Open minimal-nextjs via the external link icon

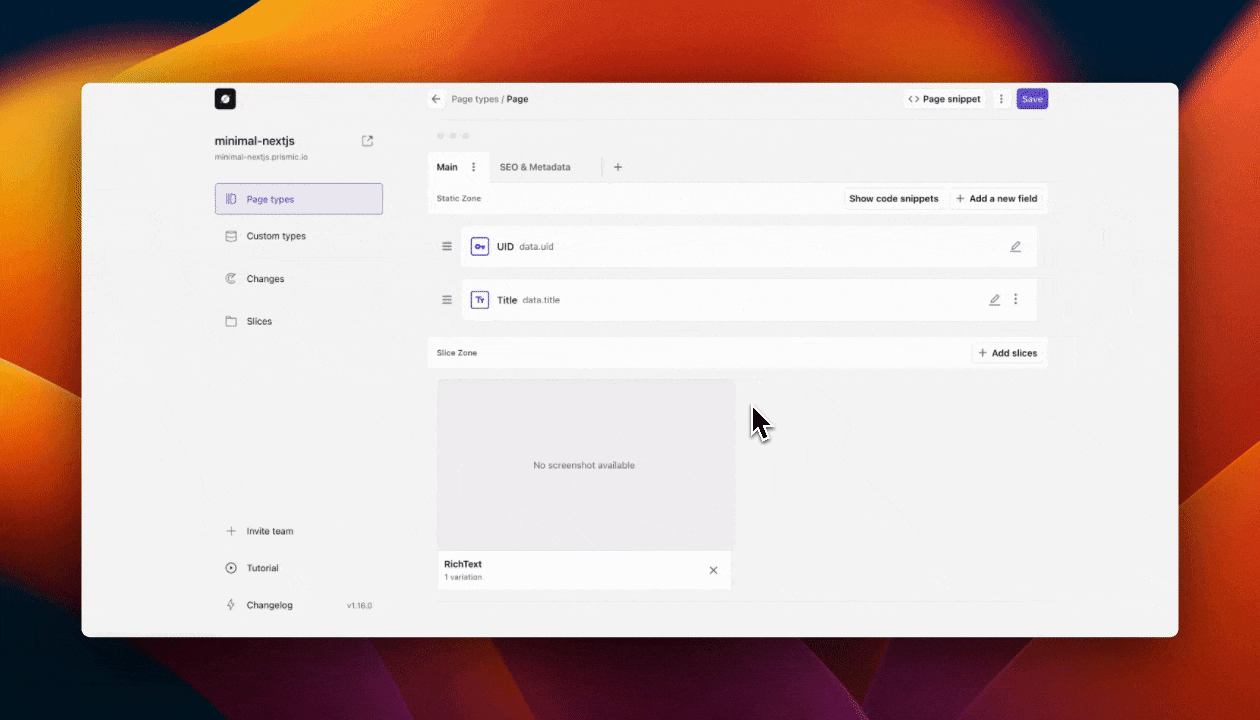(367, 141)
